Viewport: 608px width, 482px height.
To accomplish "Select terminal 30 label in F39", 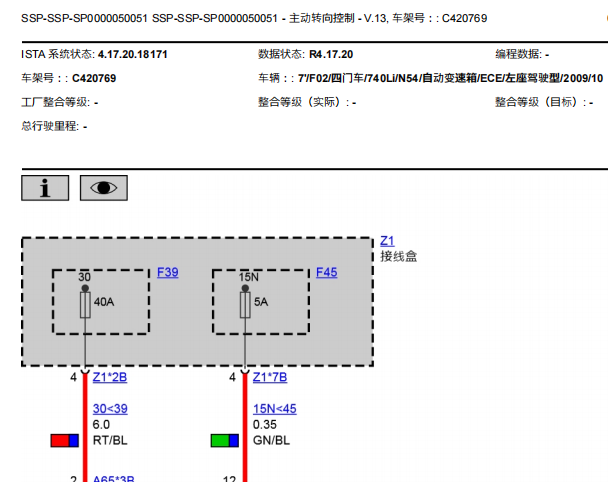I will (x=85, y=277).
